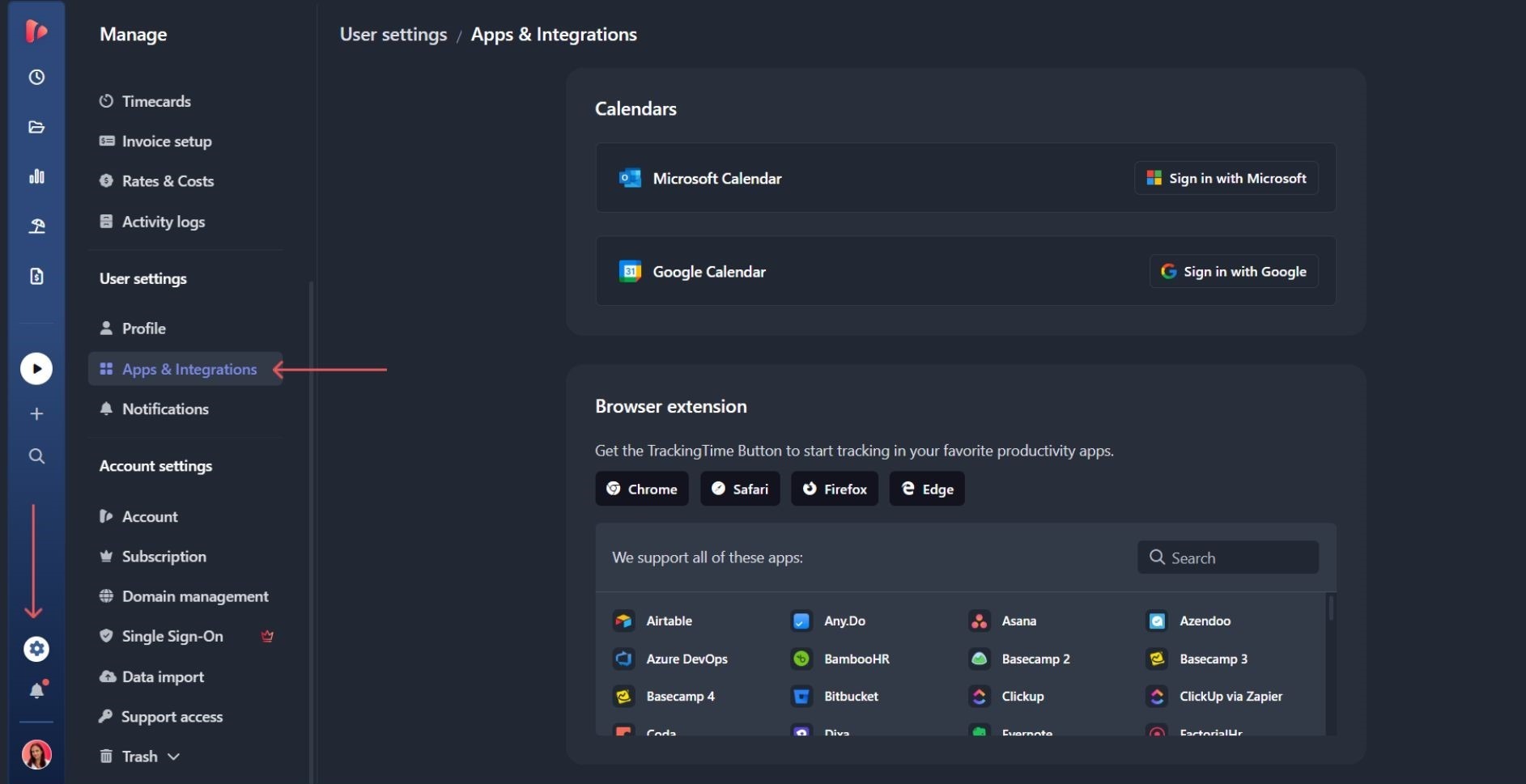
Task: Click the Google Calendar icon
Action: (x=630, y=271)
